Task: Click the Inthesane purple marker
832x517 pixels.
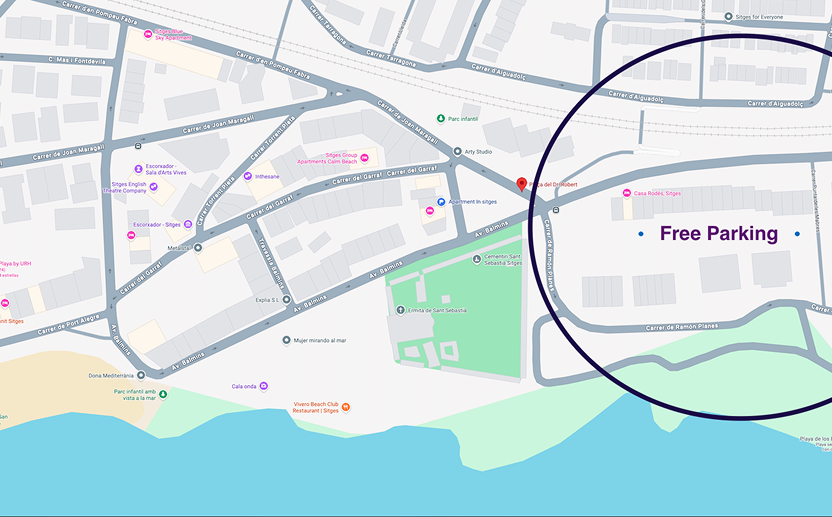Action: point(247,176)
